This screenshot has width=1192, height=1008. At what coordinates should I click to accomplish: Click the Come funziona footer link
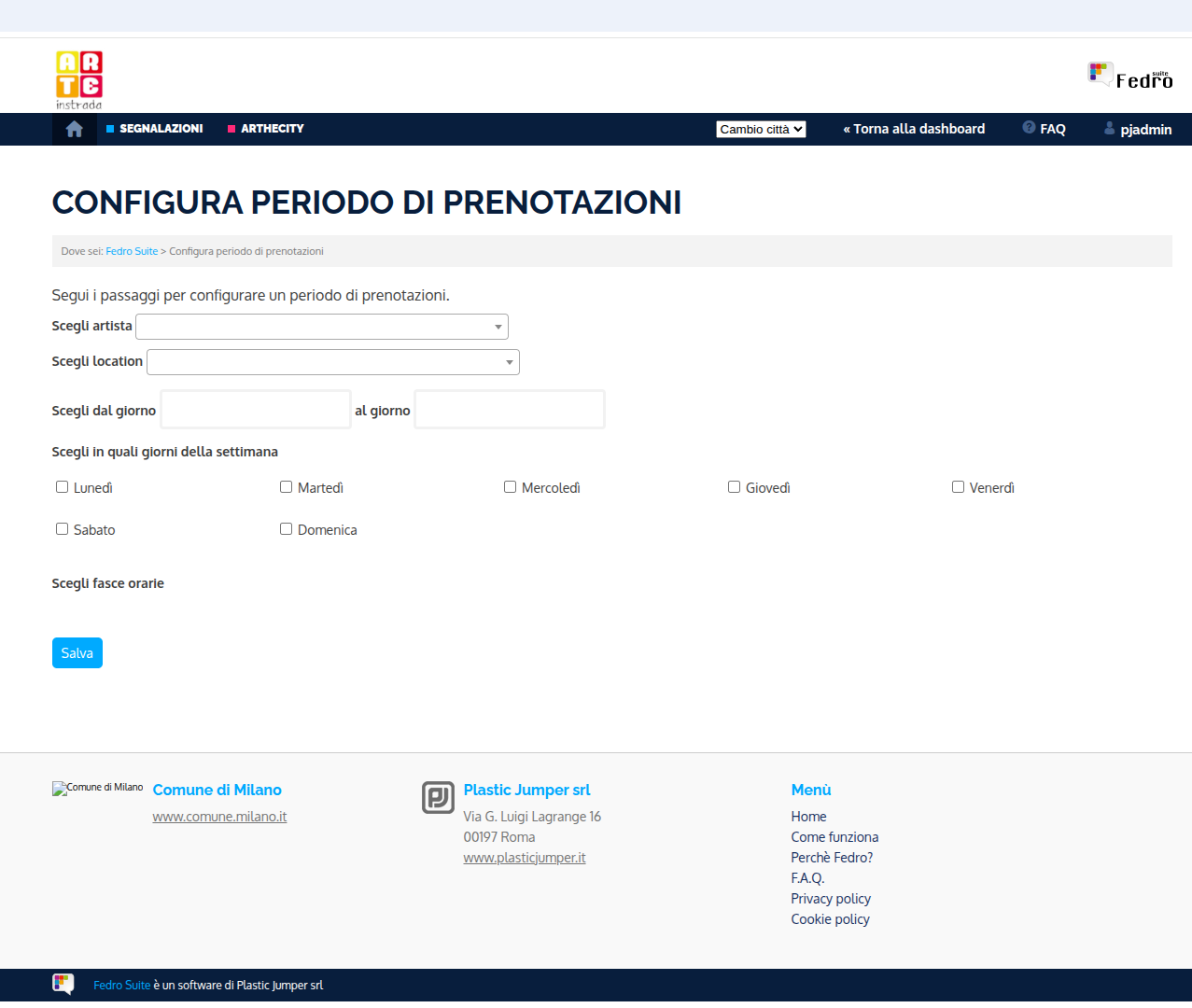(x=834, y=837)
